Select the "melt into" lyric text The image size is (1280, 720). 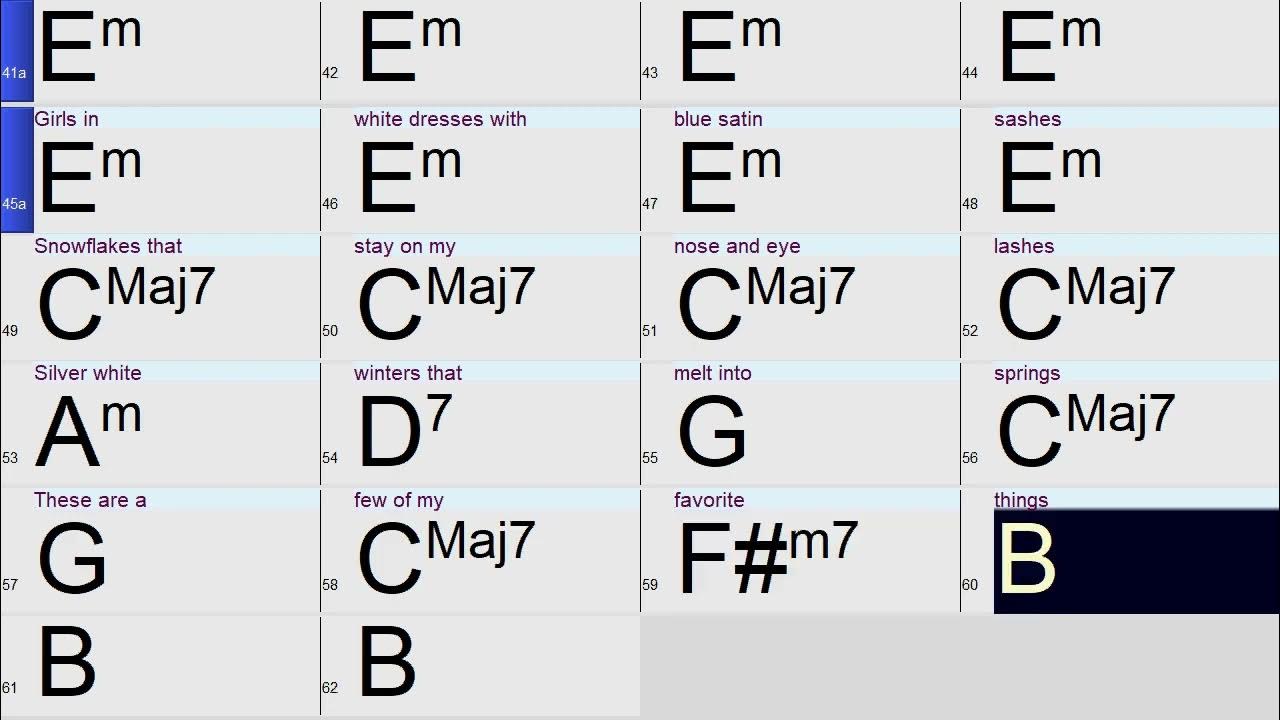(712, 373)
